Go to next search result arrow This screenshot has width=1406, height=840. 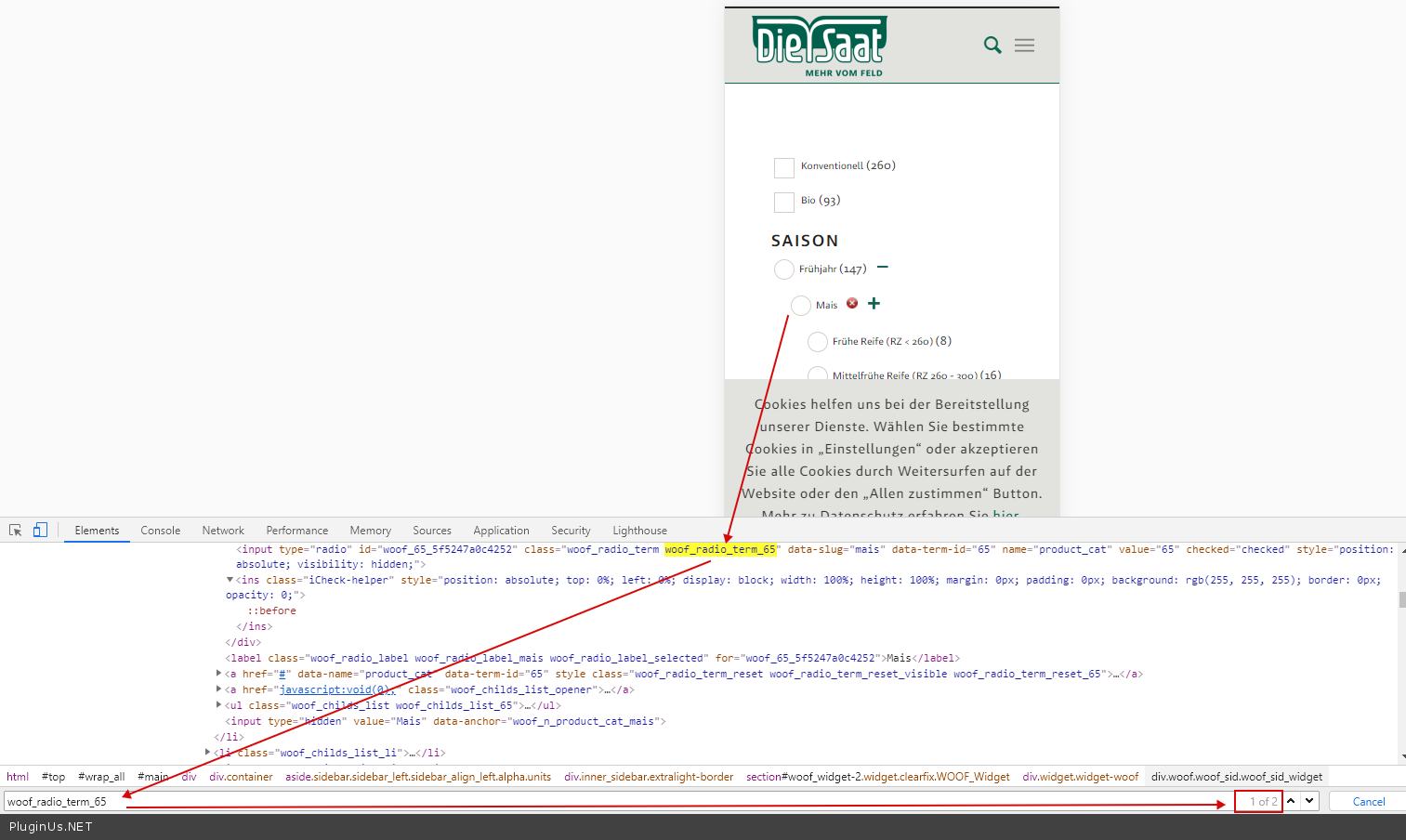(1310, 801)
